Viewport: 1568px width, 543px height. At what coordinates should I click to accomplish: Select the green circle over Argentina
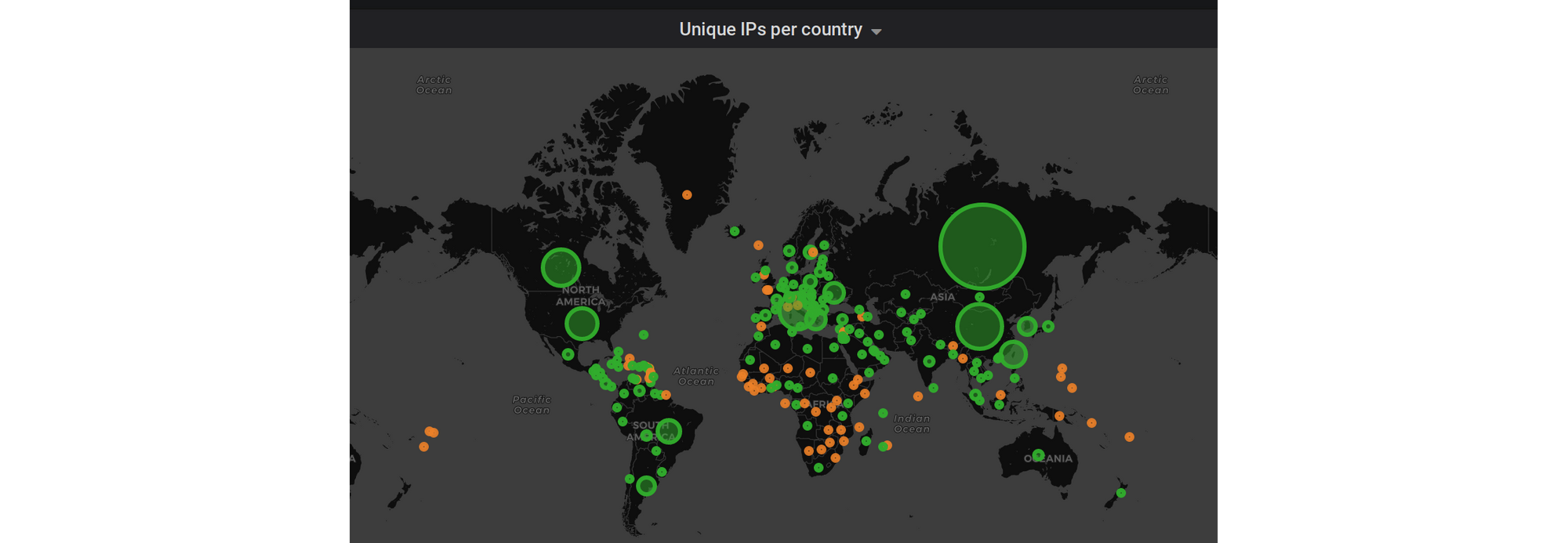coord(646,486)
